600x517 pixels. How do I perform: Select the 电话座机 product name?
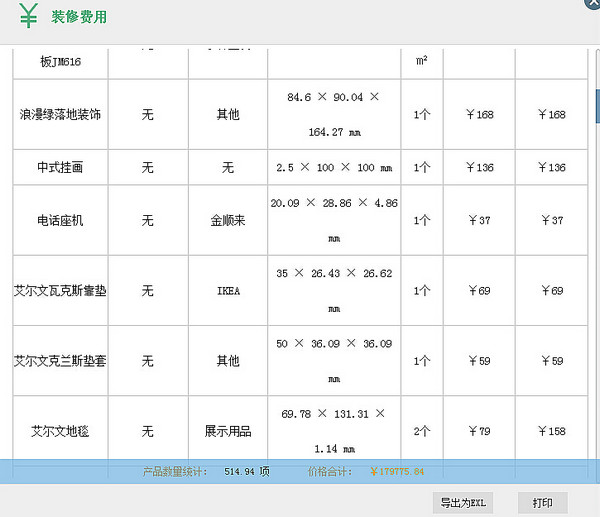(60, 220)
